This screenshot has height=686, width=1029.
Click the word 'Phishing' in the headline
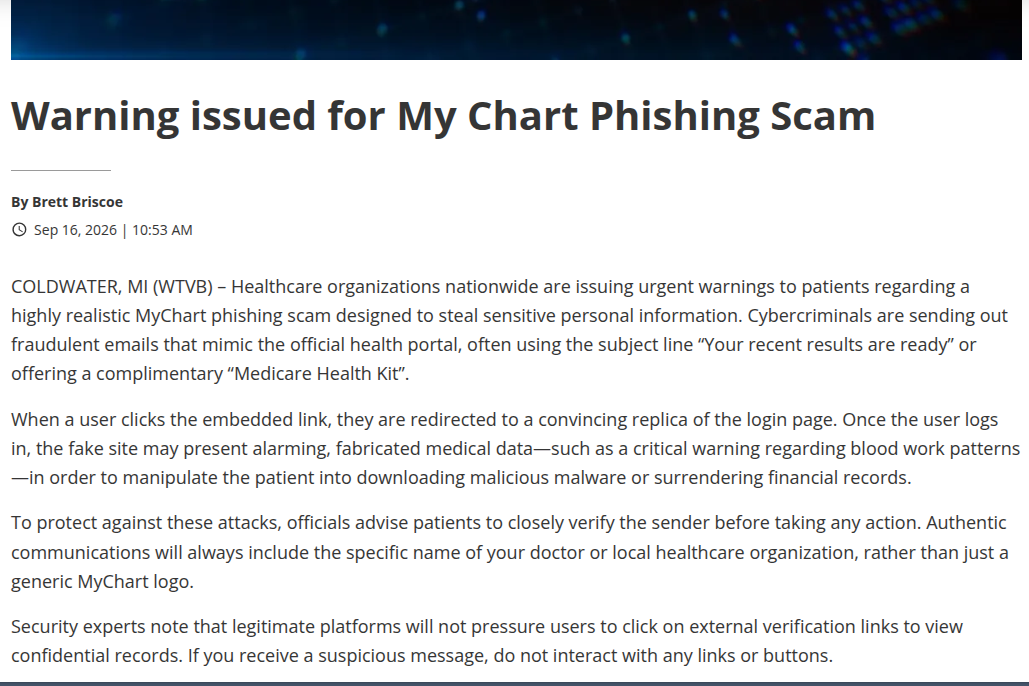(675, 116)
